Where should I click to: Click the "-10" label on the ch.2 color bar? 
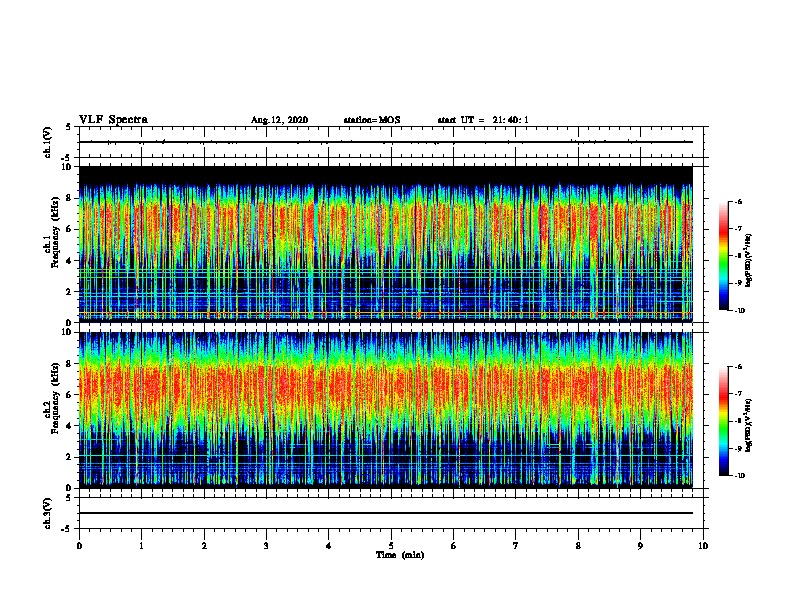click(x=738, y=476)
